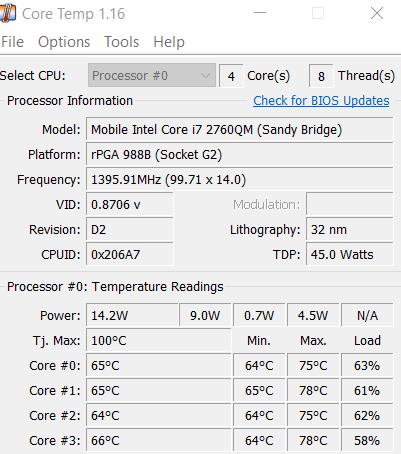This screenshot has height=454, width=401.
Task: Open the Help menu
Action: tap(169, 42)
